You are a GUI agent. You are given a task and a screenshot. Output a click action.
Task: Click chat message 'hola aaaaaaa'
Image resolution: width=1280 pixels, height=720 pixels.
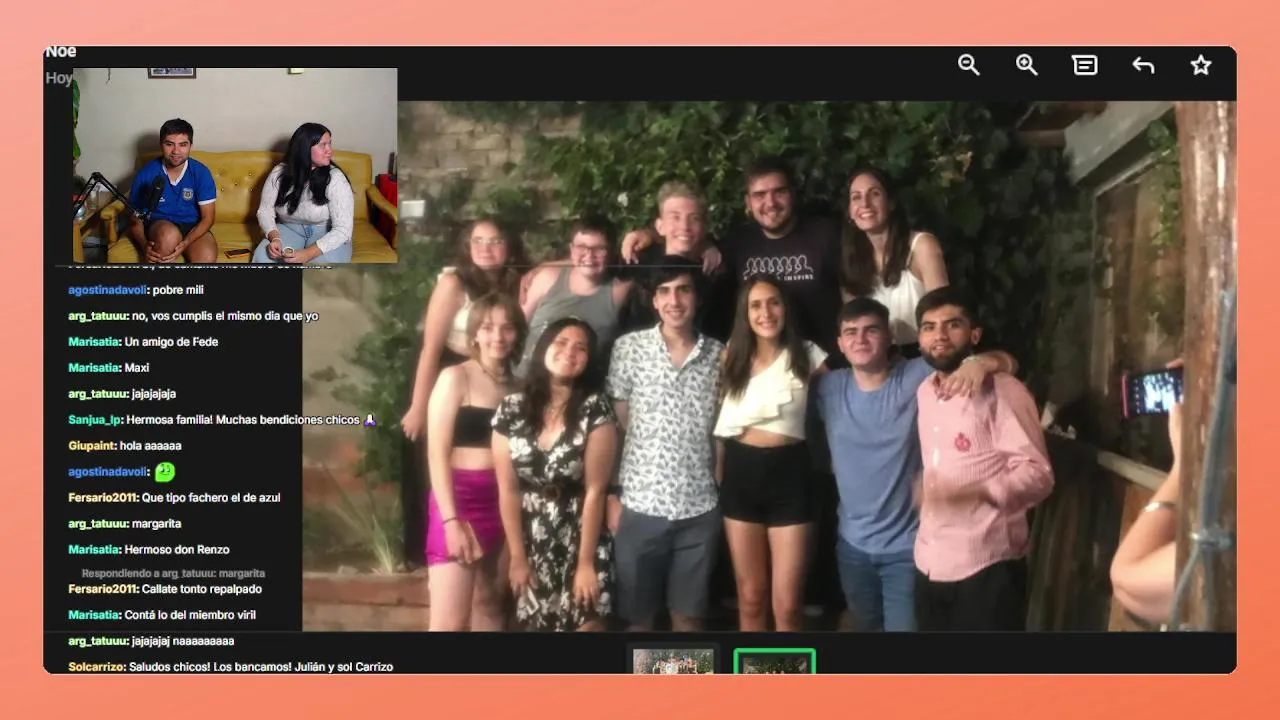150,446
